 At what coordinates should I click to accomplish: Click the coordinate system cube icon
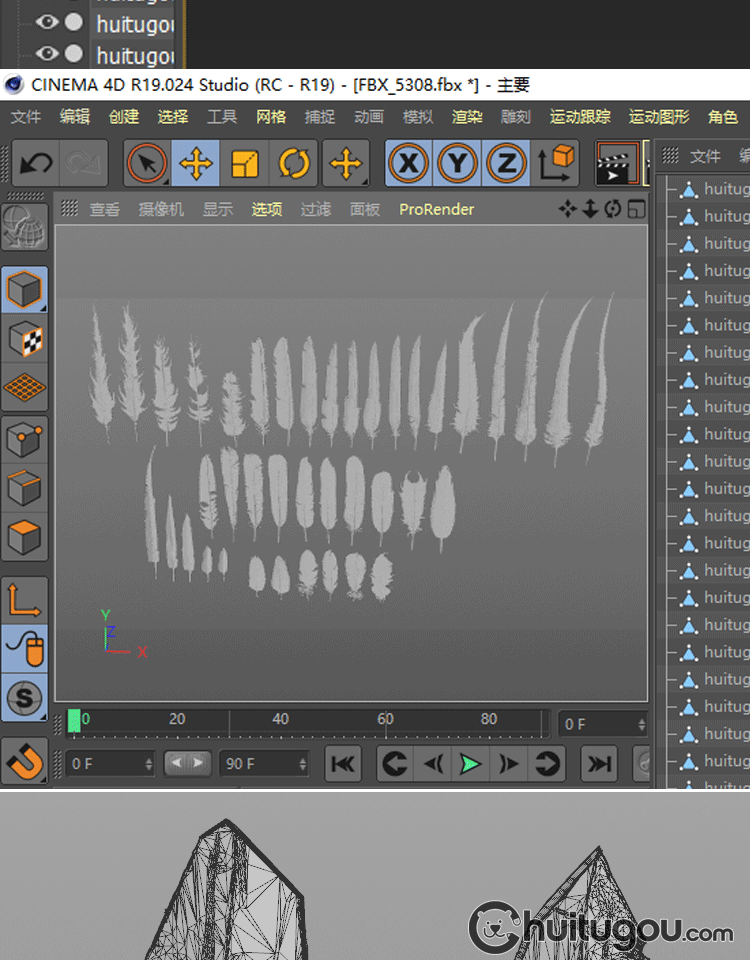(557, 163)
